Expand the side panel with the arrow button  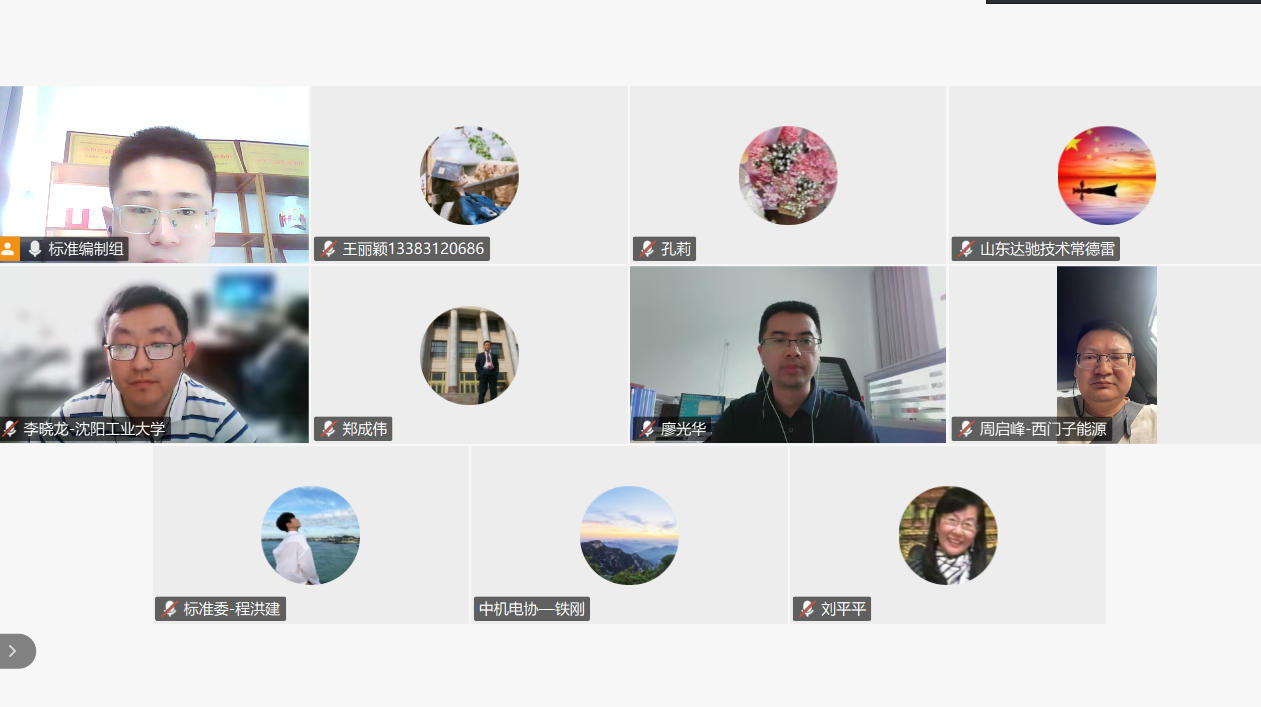(x=13, y=651)
